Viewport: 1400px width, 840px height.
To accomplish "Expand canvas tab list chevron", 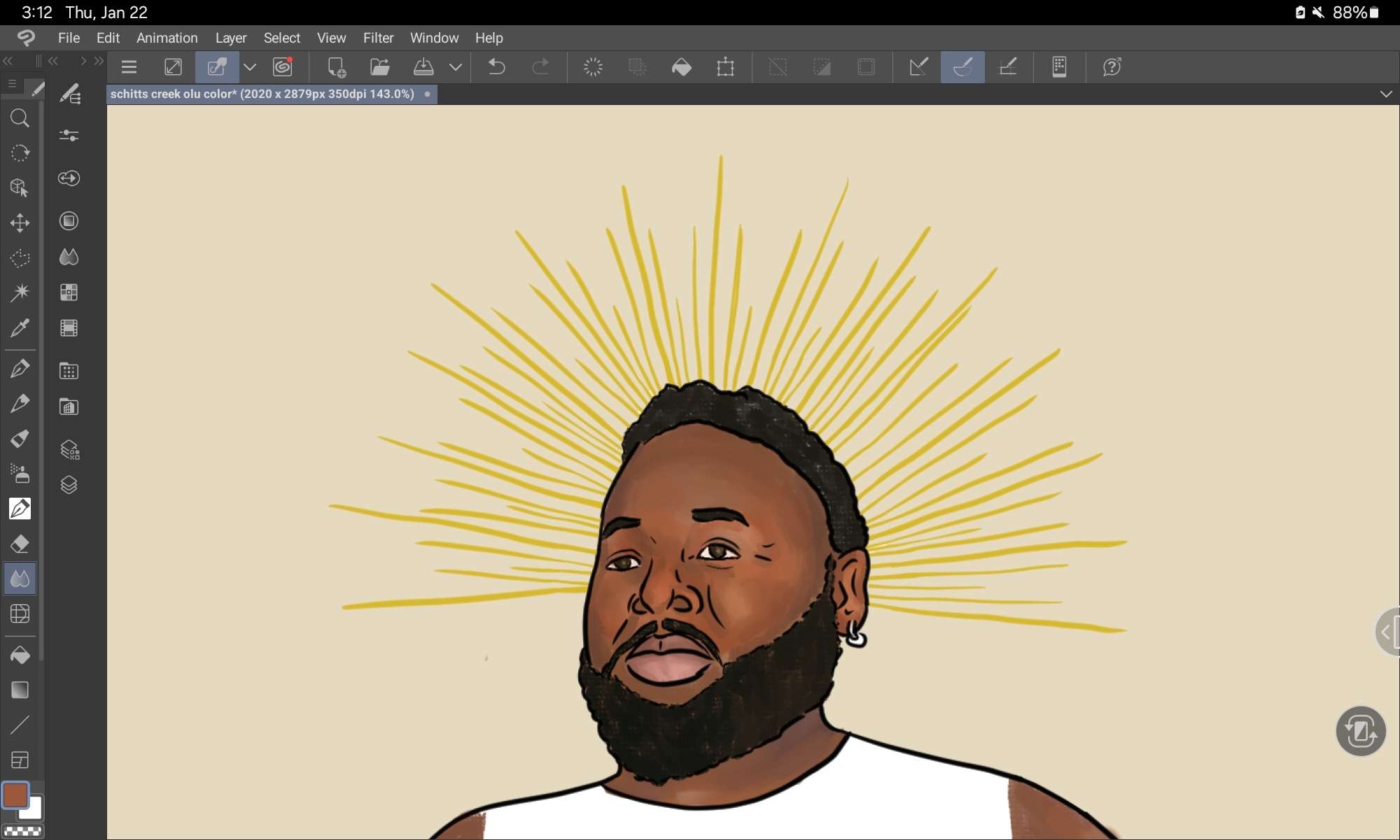I will tap(1385, 94).
